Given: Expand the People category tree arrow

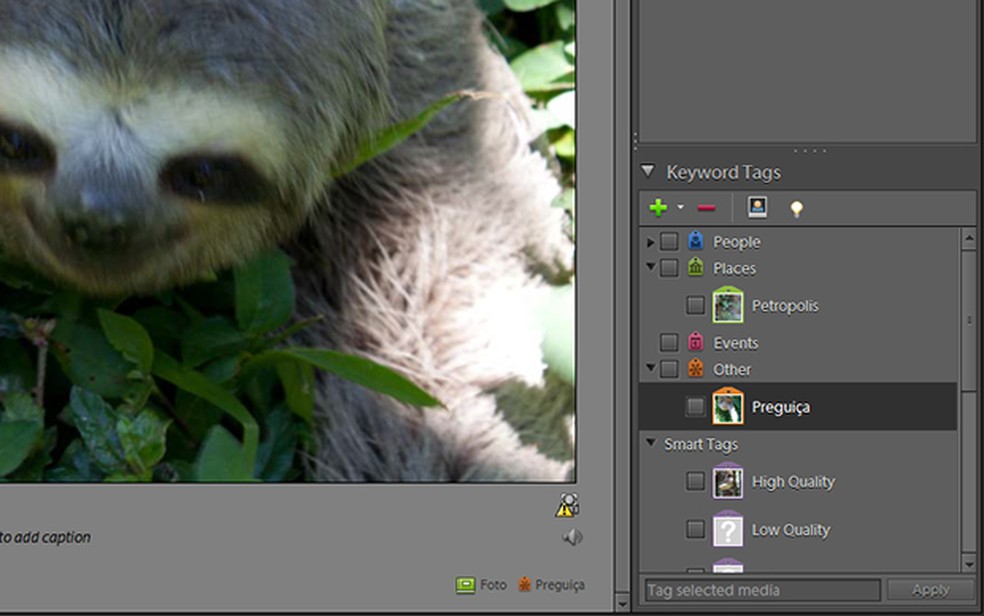Looking at the screenshot, I should pos(651,242).
